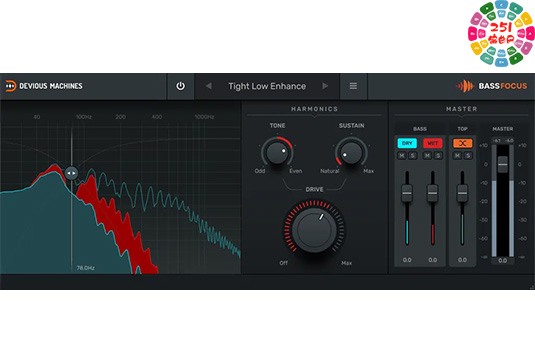Click the BASS mixer group label
This screenshot has height=363, width=535.
[420, 129]
